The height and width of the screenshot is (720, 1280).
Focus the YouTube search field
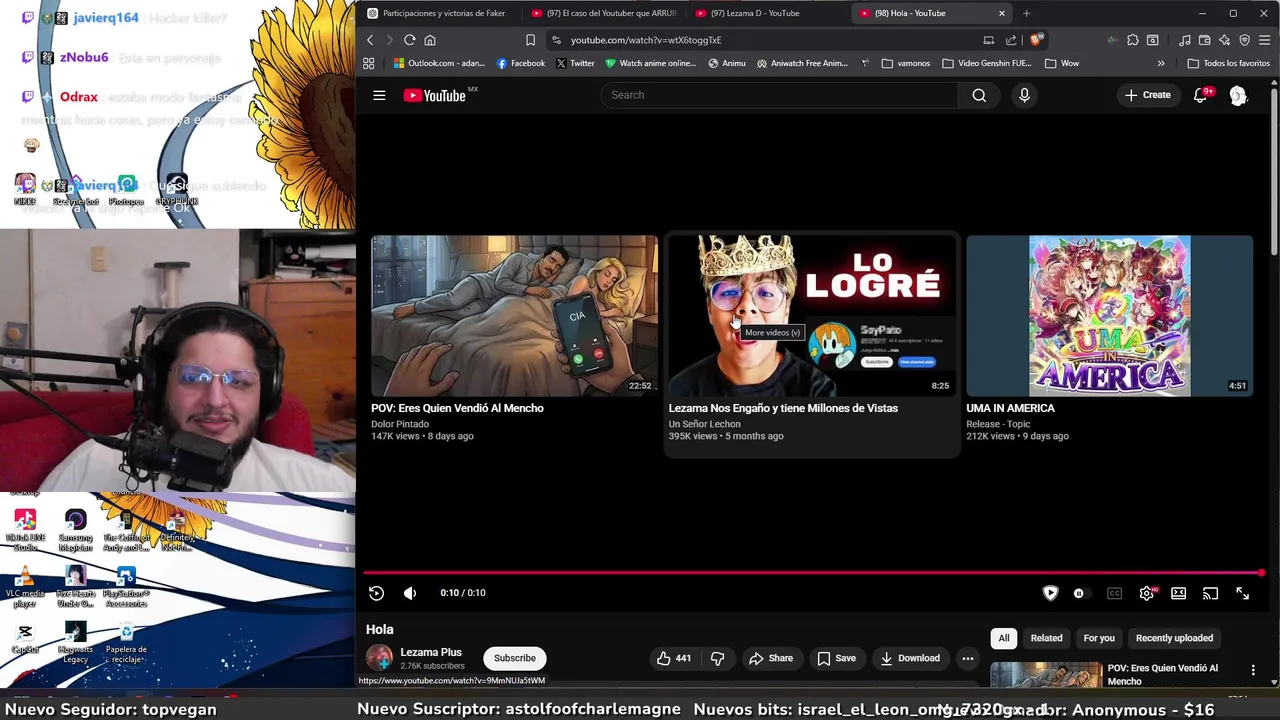point(780,95)
